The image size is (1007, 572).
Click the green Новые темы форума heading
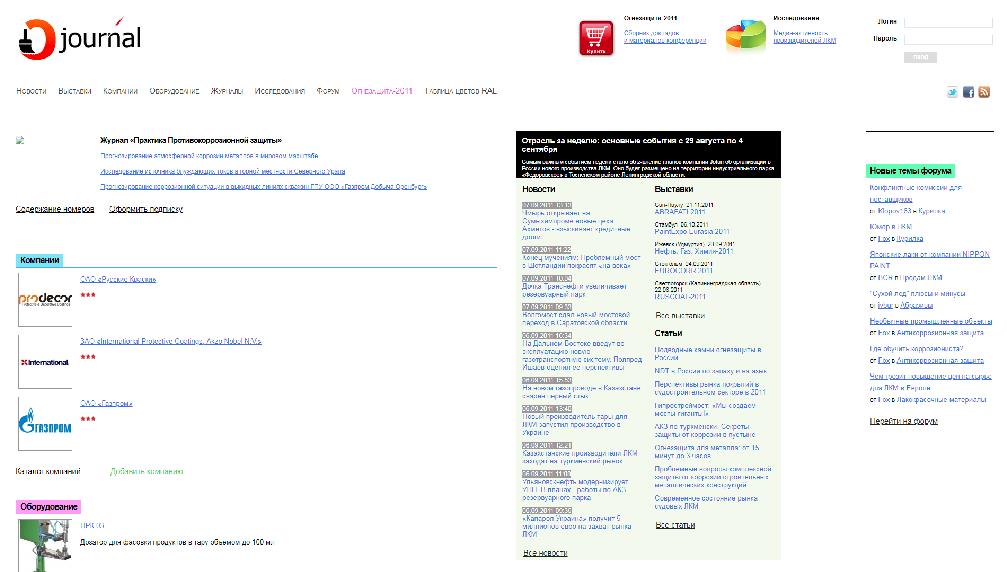(910, 171)
